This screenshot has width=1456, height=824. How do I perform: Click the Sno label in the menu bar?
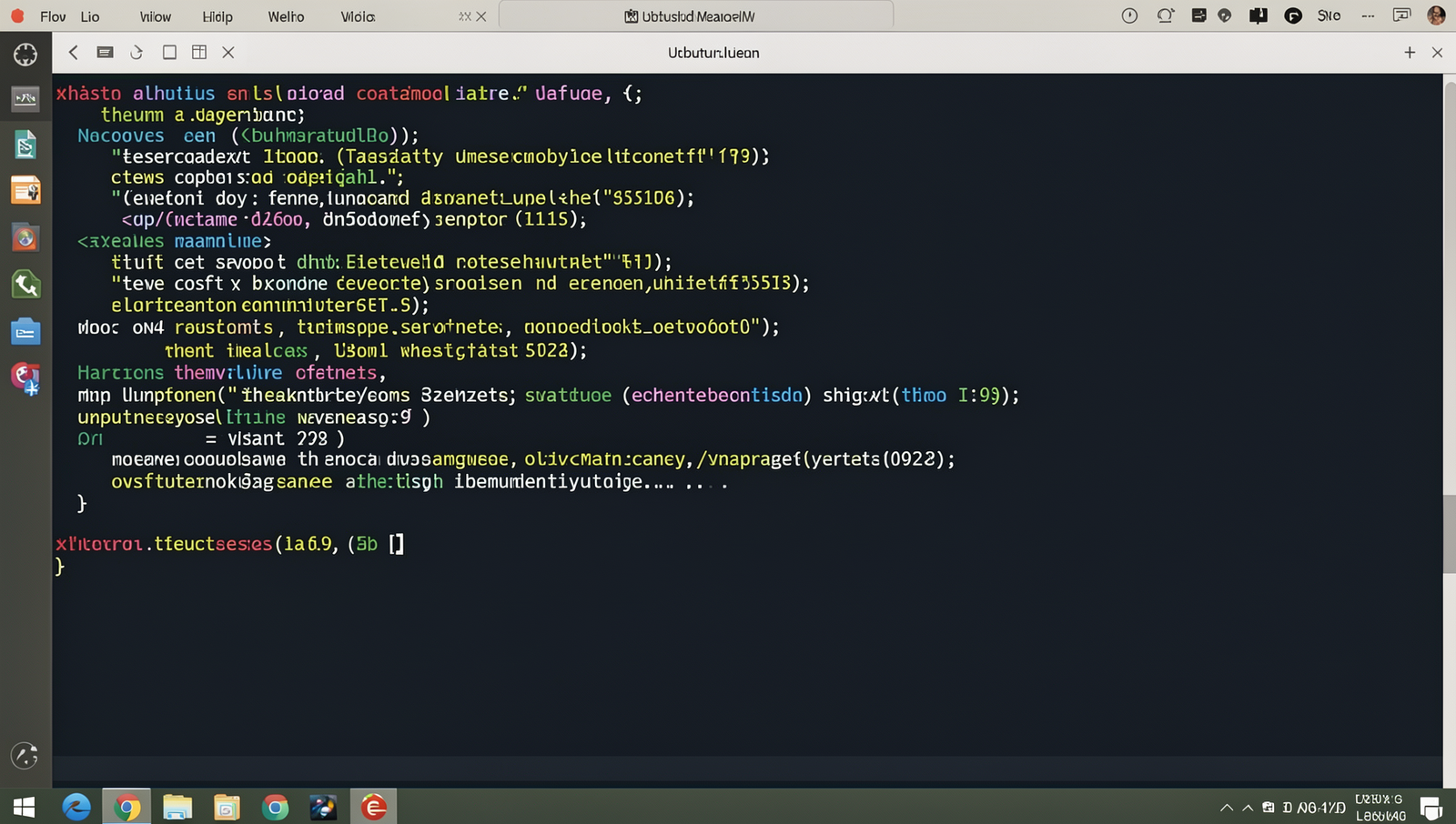[x=1329, y=15]
